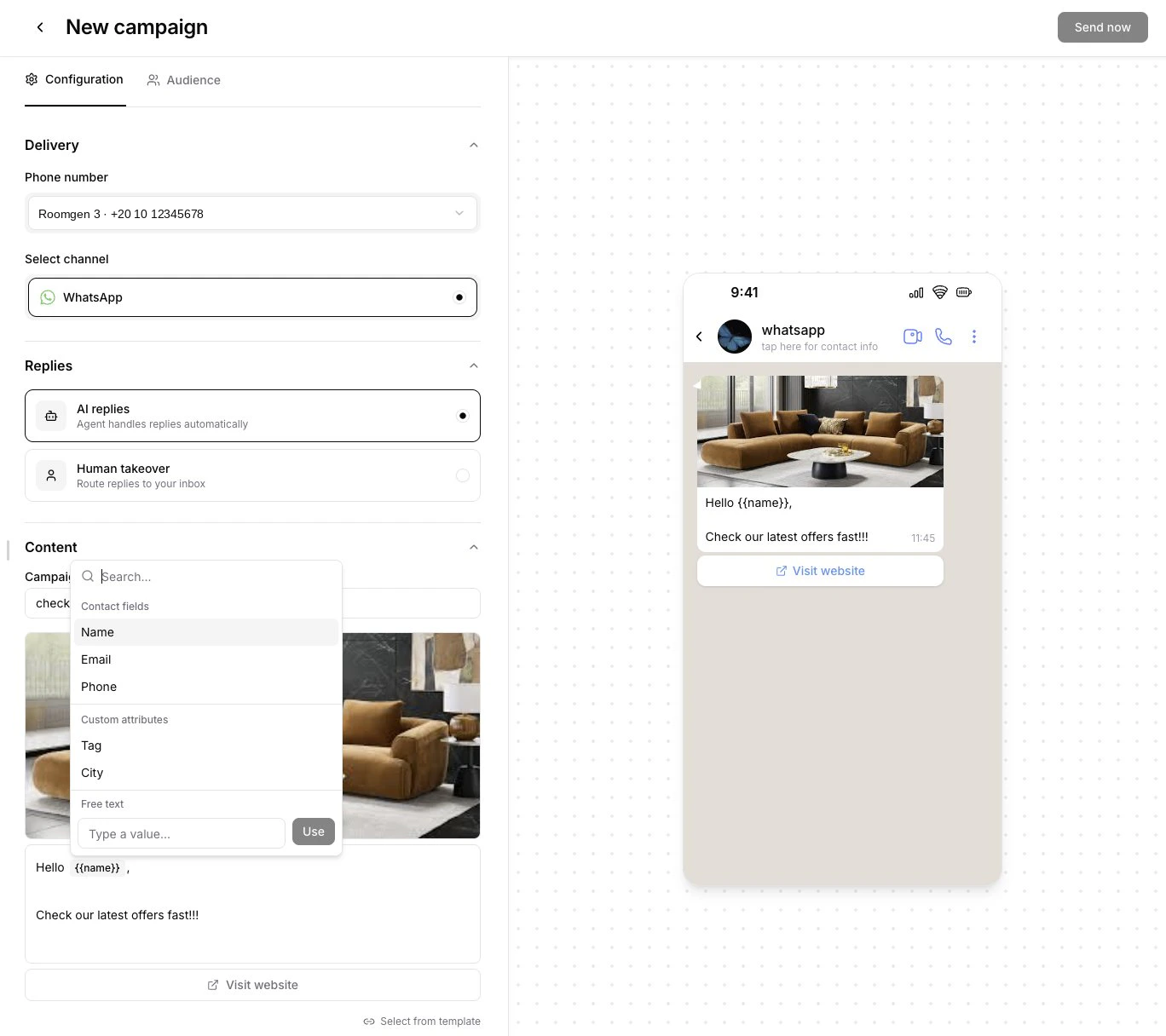Click the Contact fields heading text
Viewport: 1166px width, 1036px height.
coord(115,607)
